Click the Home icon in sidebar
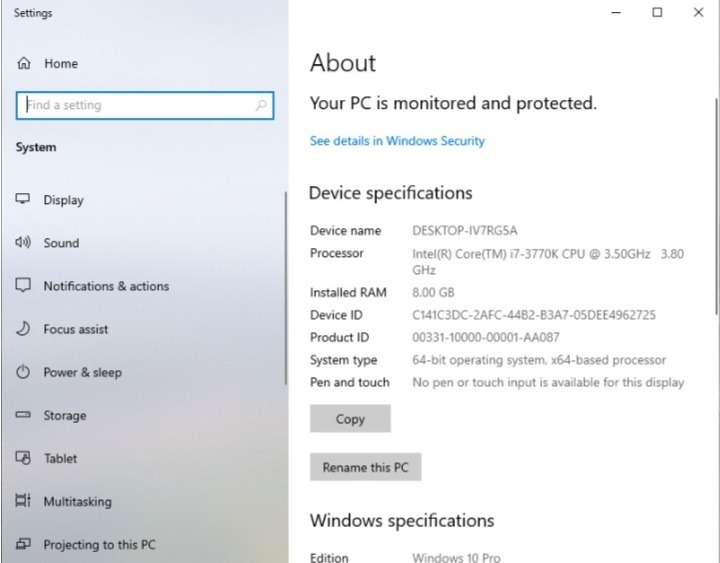 [x=24, y=63]
